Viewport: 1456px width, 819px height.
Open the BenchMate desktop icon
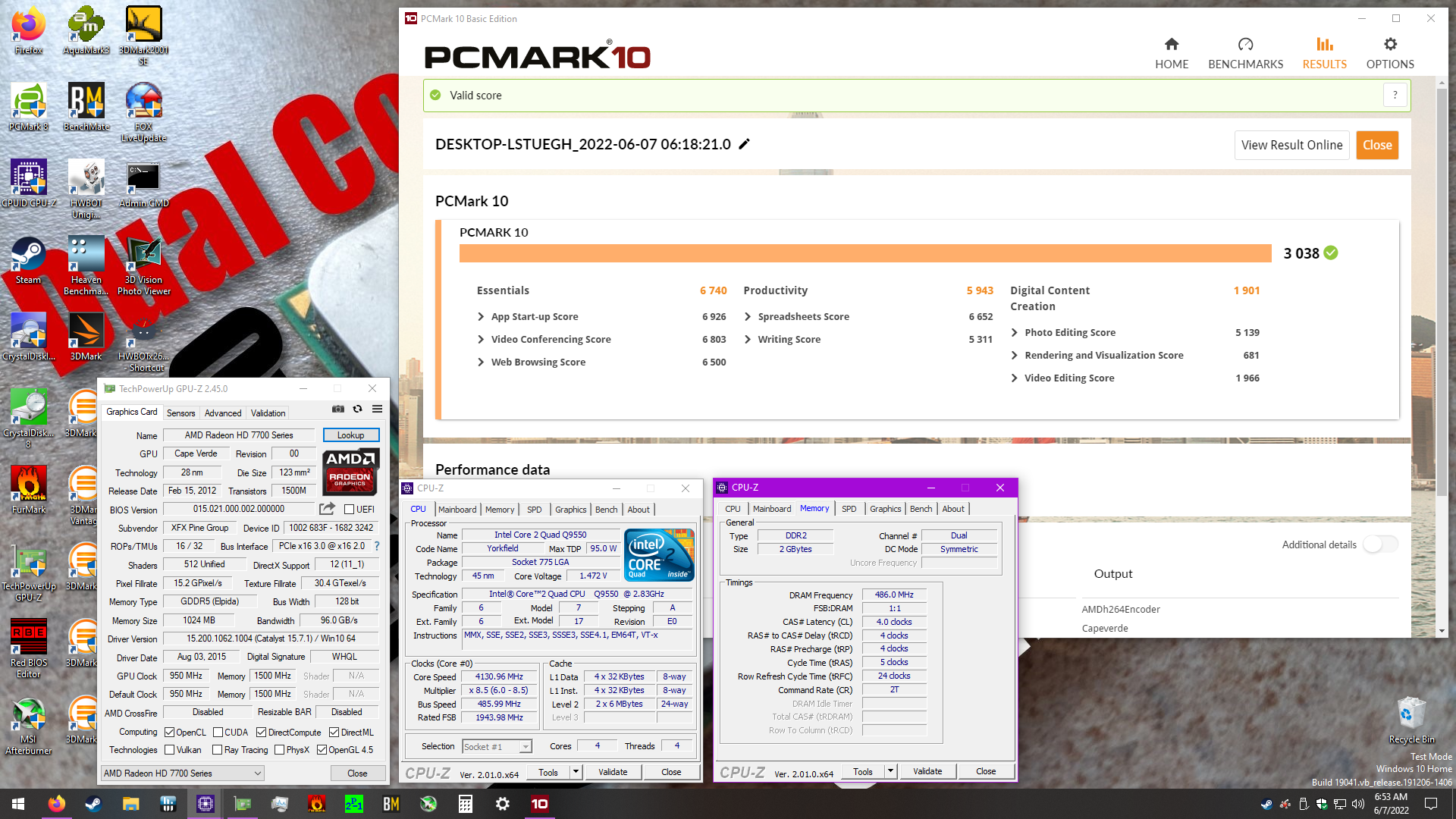click(86, 108)
